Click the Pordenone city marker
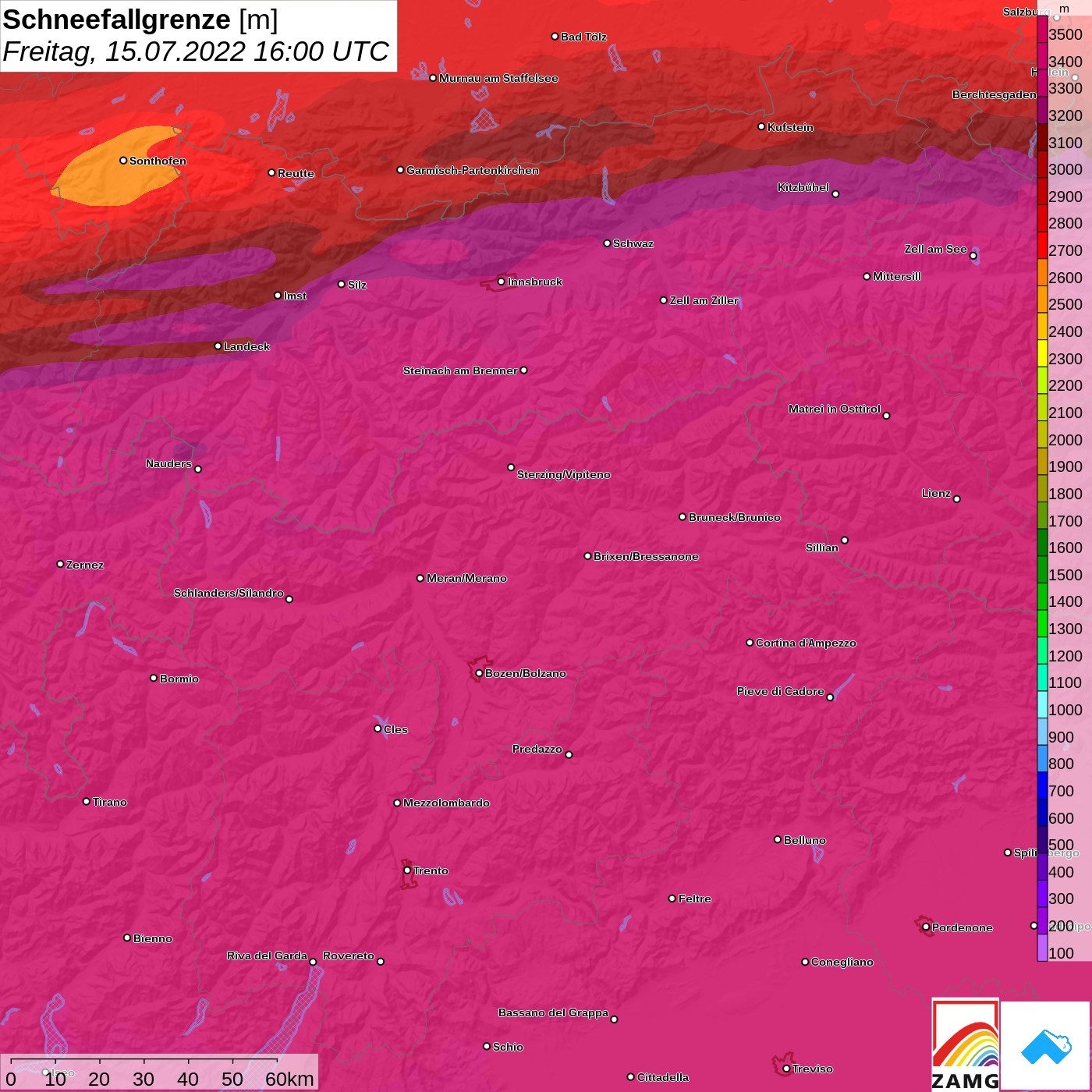Viewport: 1092px width, 1092px height. click(x=926, y=927)
